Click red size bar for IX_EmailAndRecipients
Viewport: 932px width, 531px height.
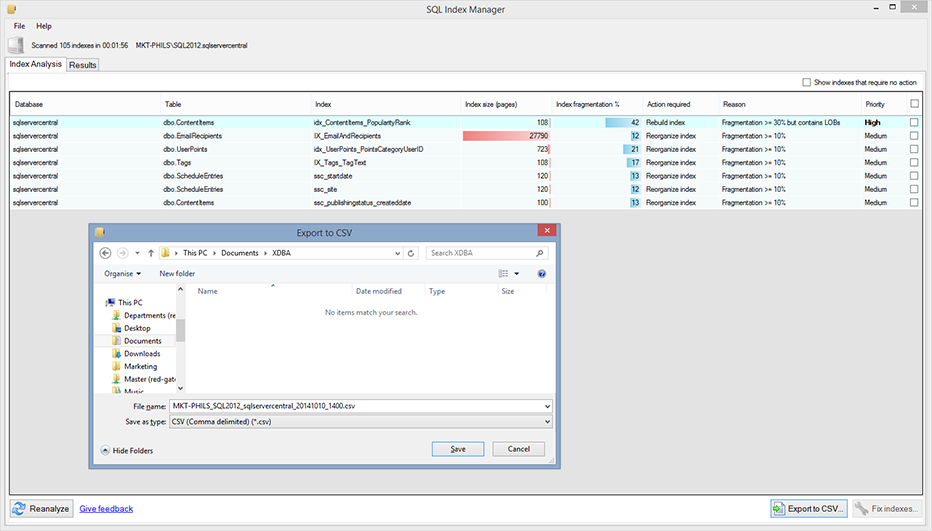(506, 136)
